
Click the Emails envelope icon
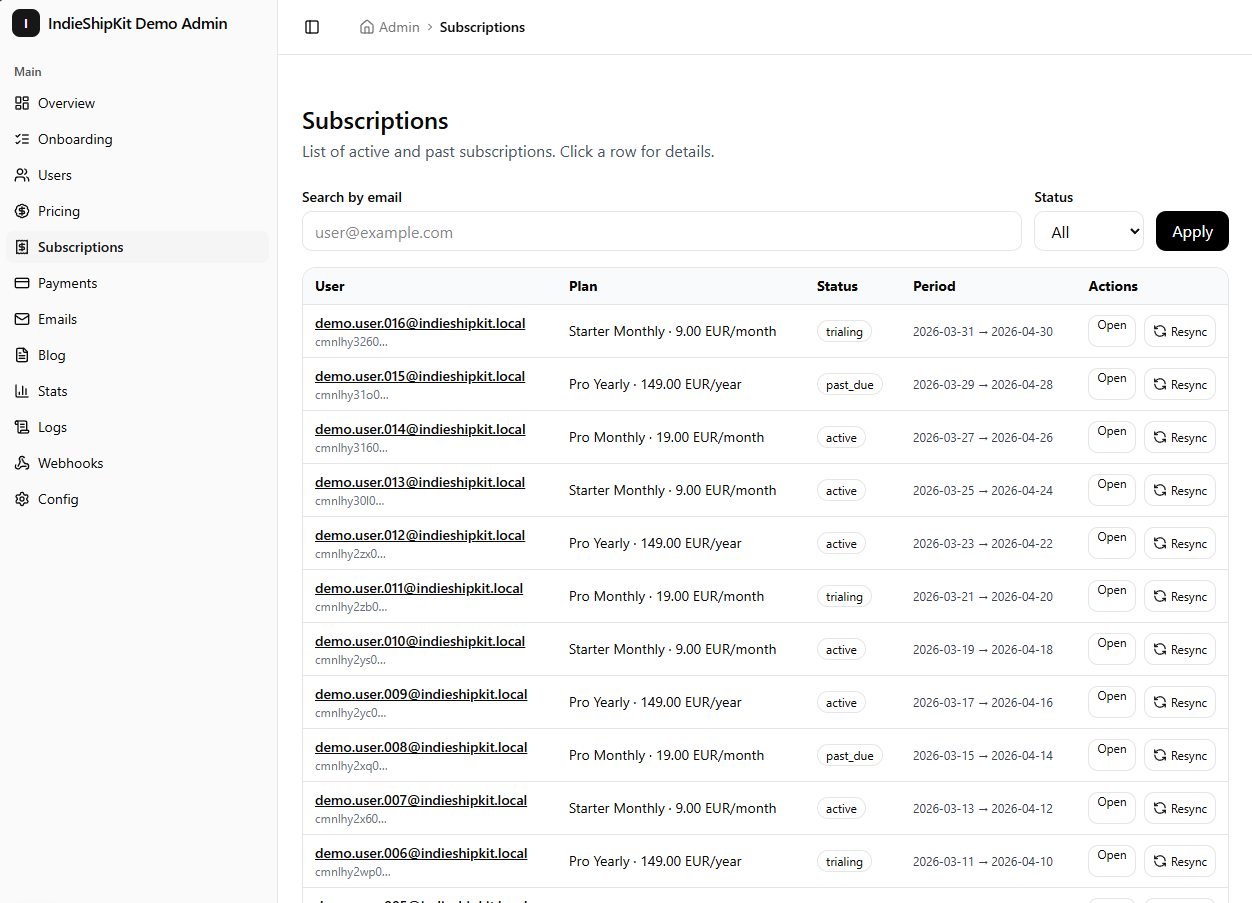(22, 319)
